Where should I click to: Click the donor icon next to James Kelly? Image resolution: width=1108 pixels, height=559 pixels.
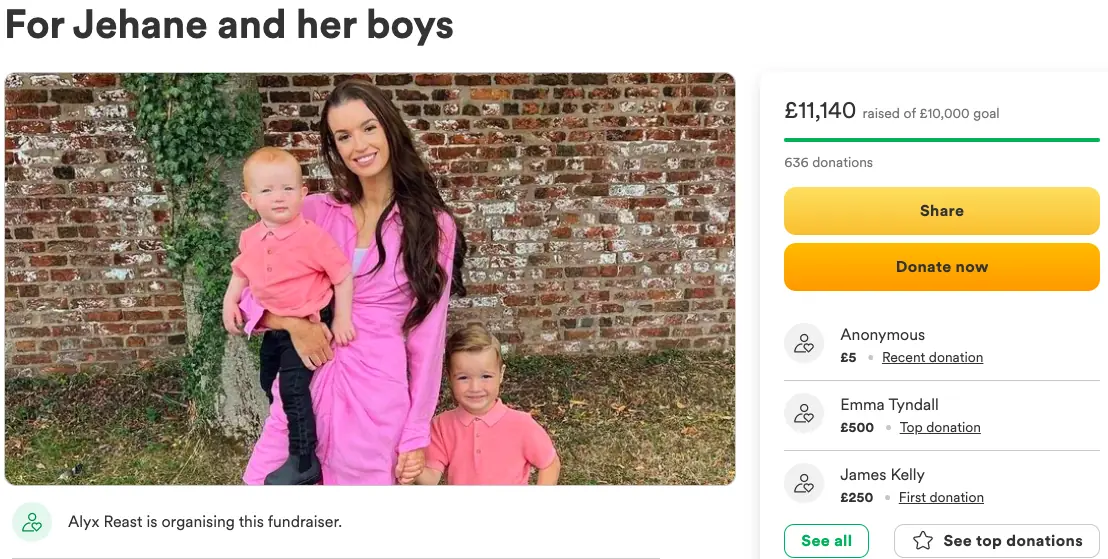pos(804,484)
